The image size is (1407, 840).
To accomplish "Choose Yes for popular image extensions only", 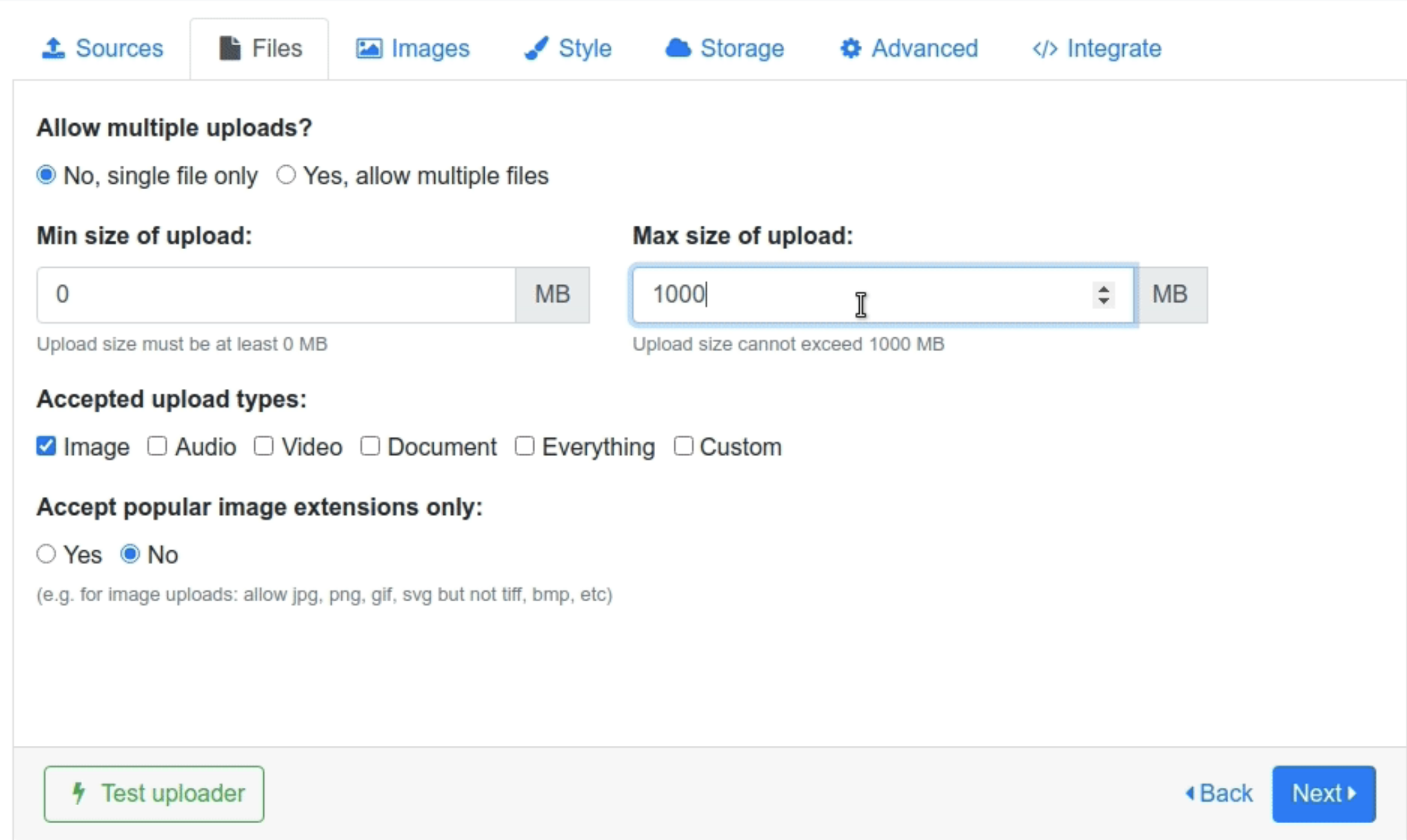I will (46, 554).
